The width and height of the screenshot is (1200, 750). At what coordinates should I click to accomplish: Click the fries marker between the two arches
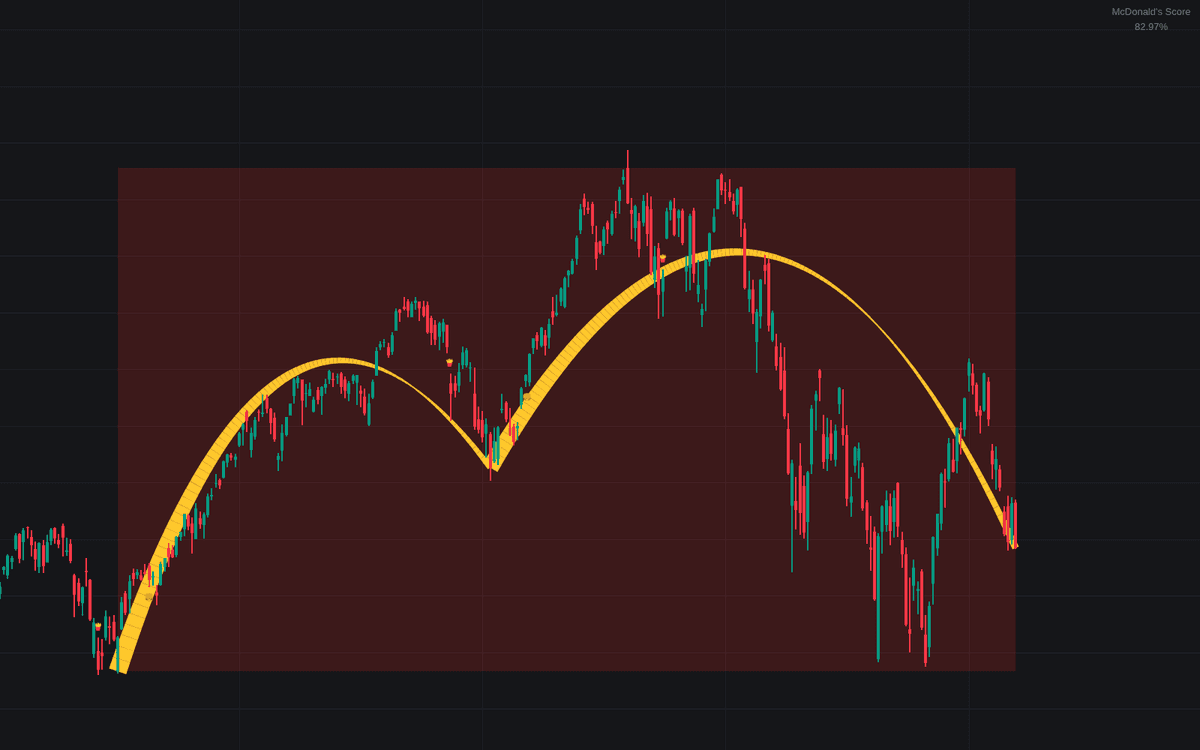(450, 362)
